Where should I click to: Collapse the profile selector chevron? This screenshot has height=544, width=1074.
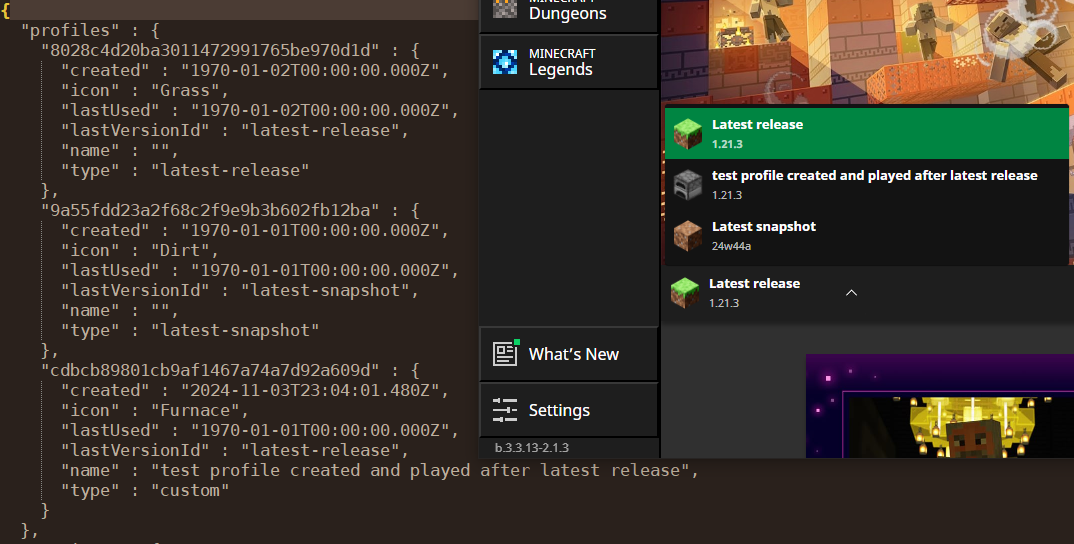[851, 293]
